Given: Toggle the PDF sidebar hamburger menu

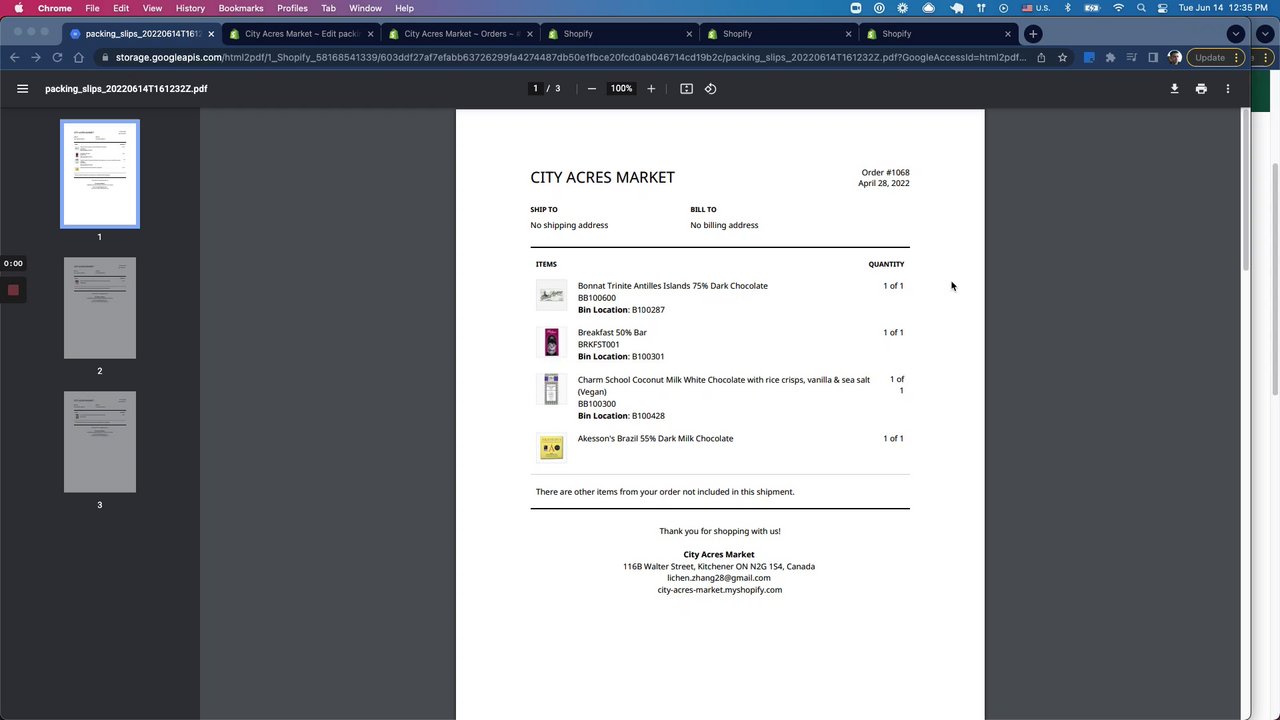Looking at the screenshot, I should (22, 89).
